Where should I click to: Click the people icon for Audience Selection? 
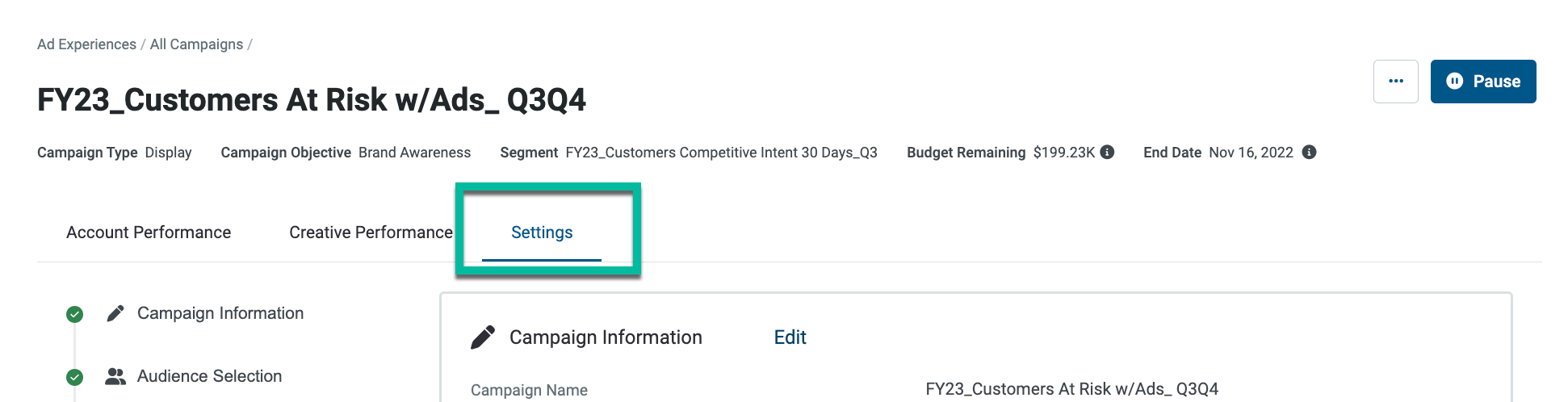115,376
